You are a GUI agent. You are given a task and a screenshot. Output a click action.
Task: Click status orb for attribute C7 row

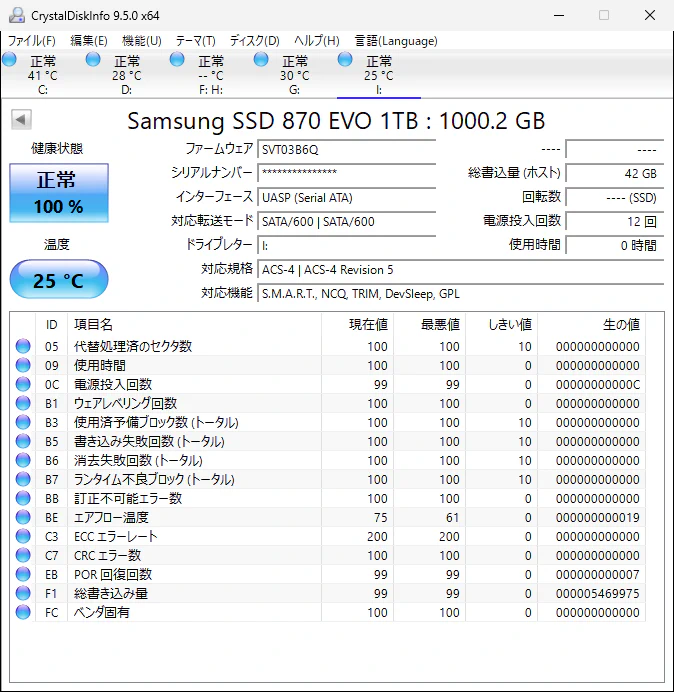pyautogui.click(x=23, y=555)
